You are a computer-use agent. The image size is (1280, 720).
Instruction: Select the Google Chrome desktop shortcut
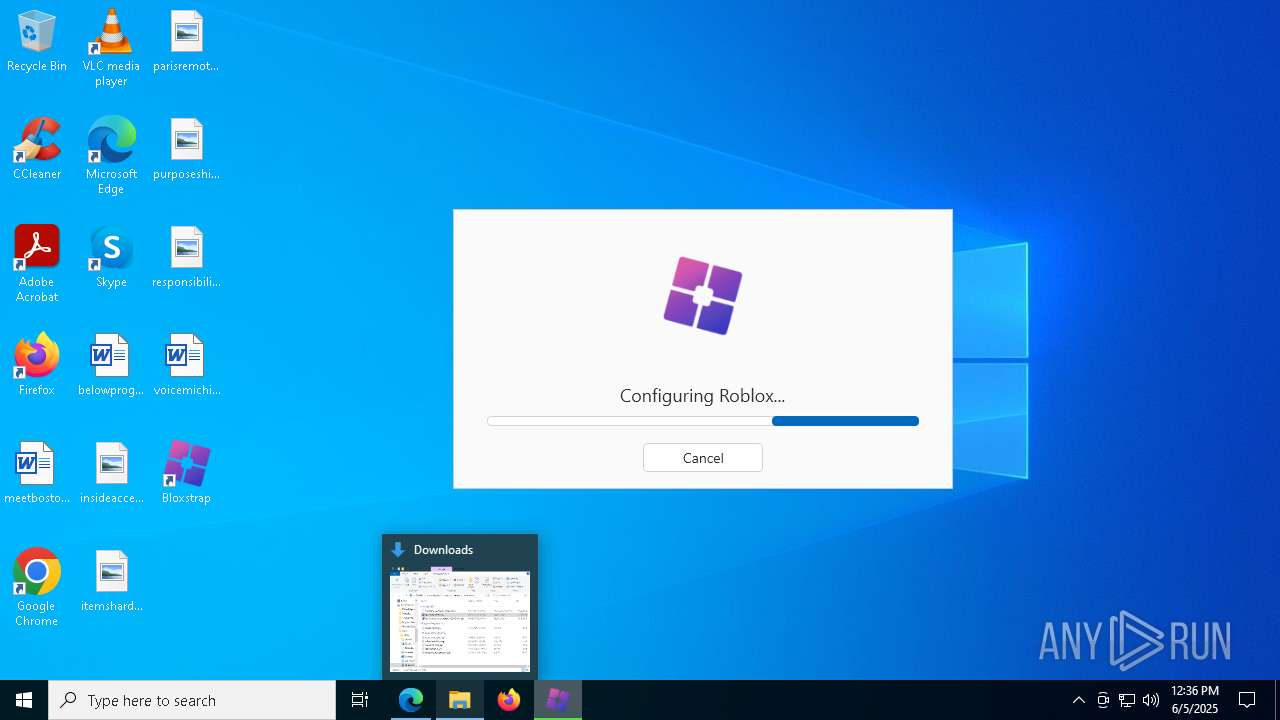point(37,588)
